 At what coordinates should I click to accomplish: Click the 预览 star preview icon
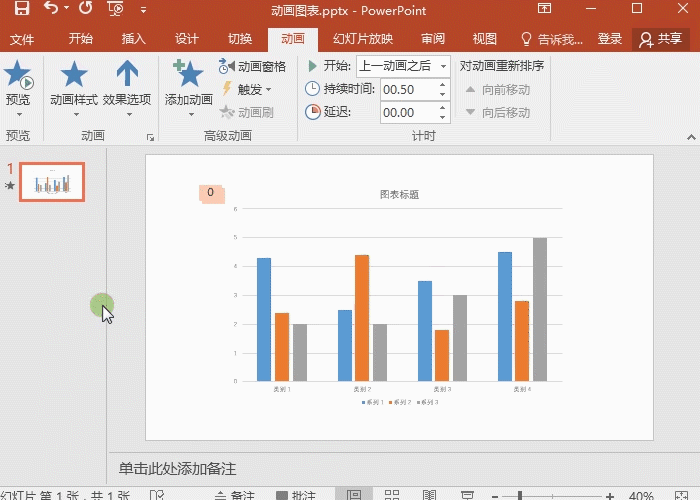[x=18, y=74]
